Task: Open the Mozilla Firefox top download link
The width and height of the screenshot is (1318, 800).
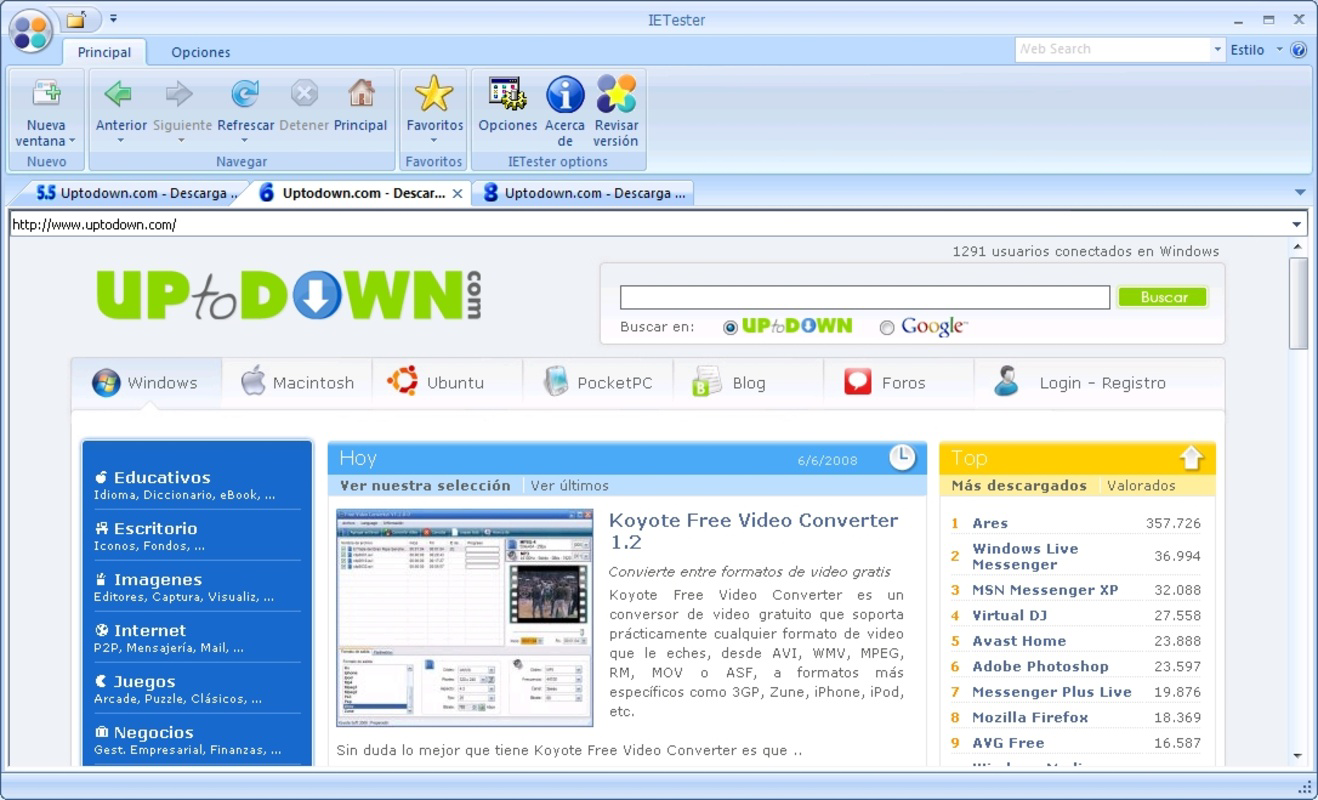Action: (1030, 717)
